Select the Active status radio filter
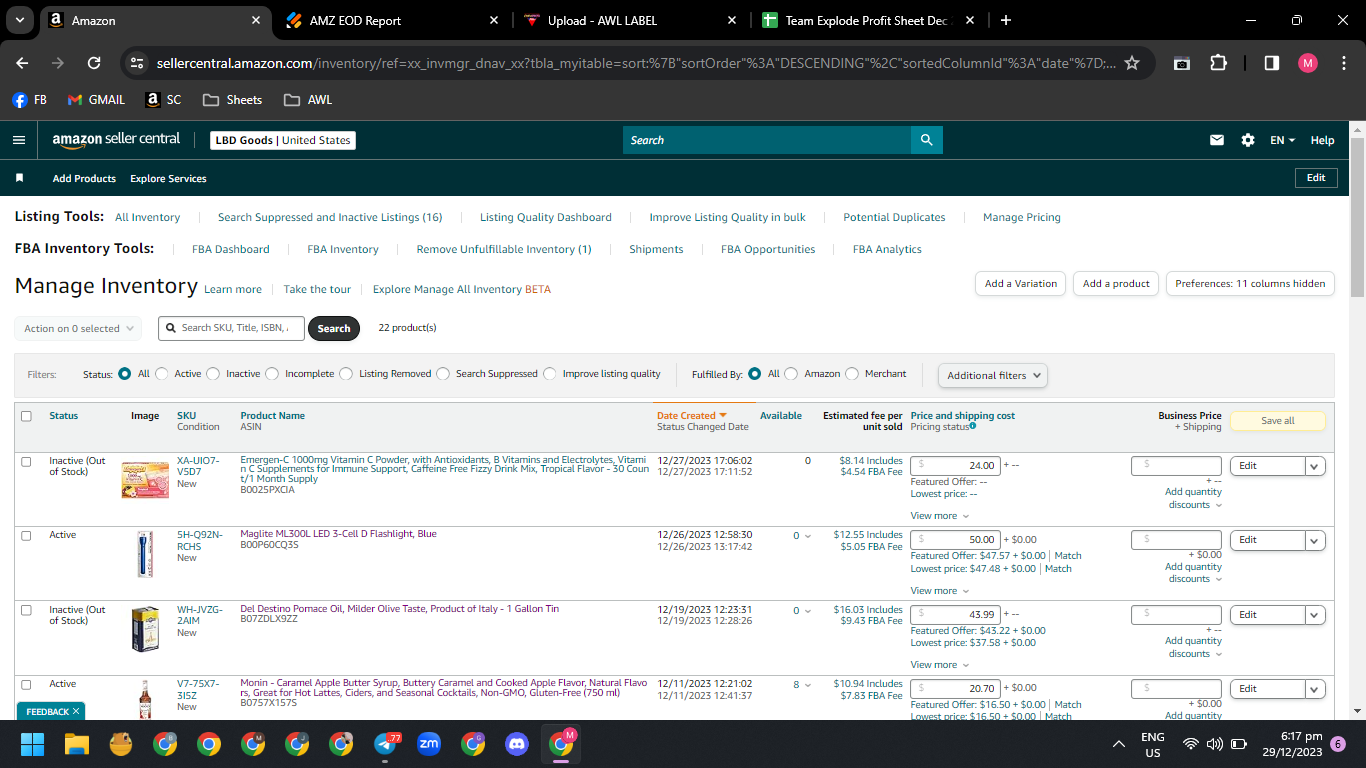Screen dimensions: 1366x768 click(x=162, y=374)
